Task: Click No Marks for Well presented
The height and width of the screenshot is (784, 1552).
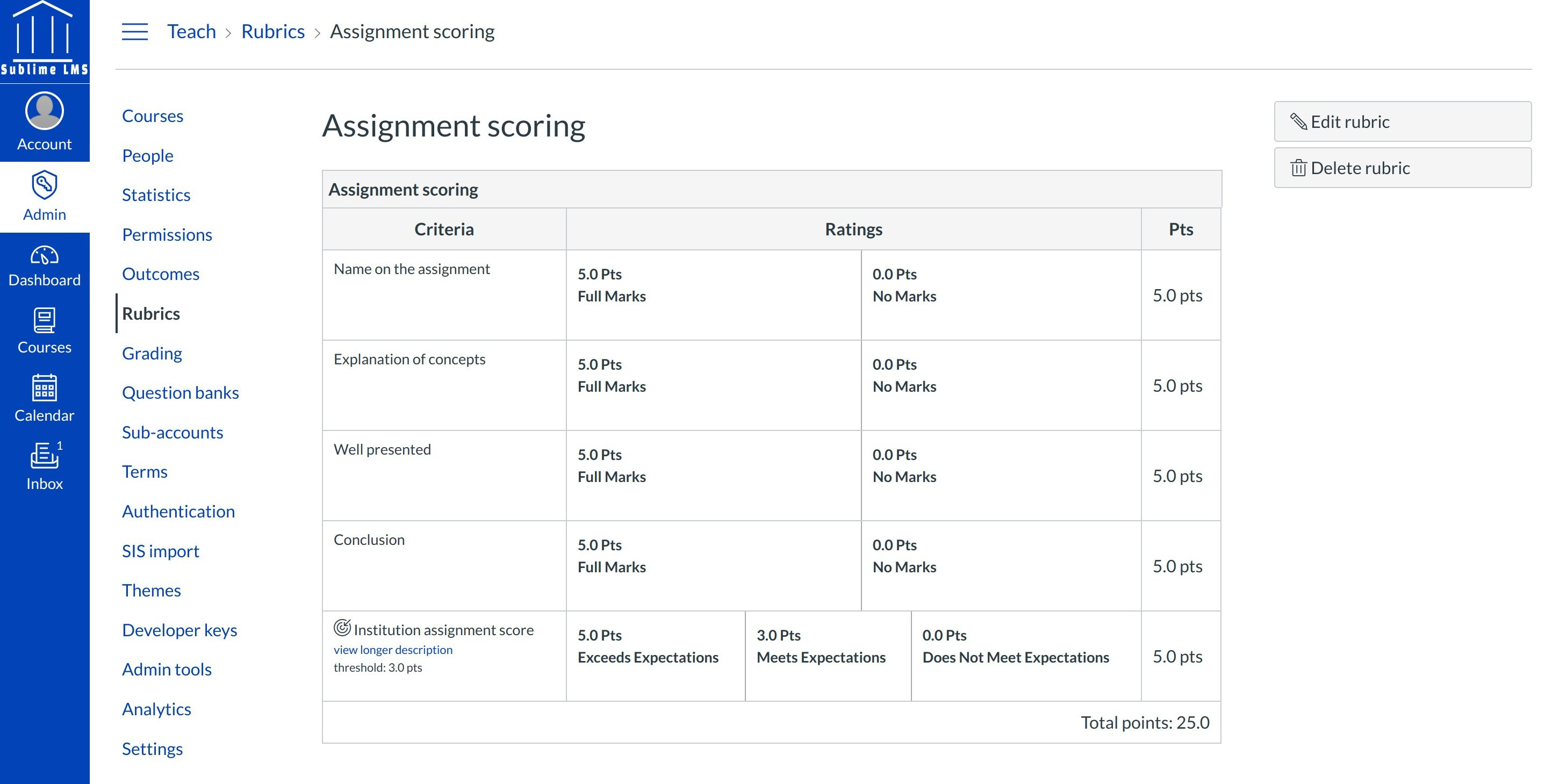Action: (x=904, y=477)
